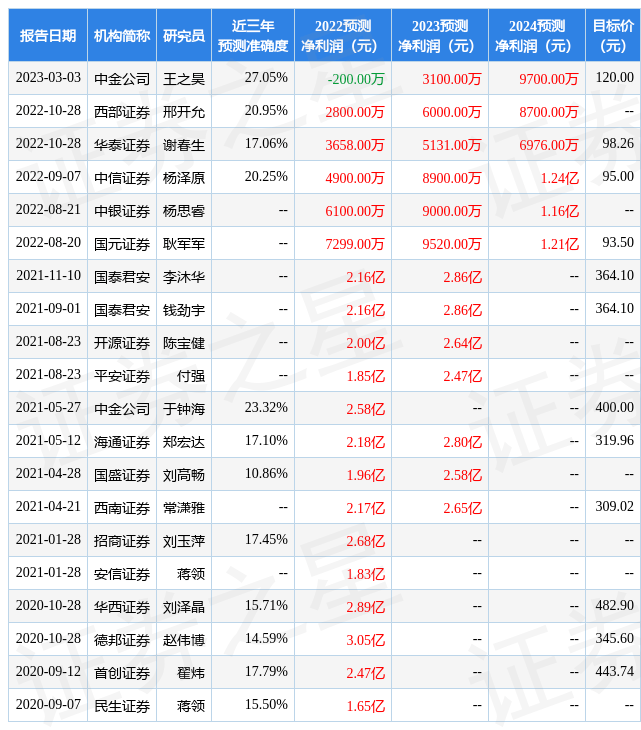
Task: Click the 2022预测净利润 column header
Action: click(x=343, y=35)
